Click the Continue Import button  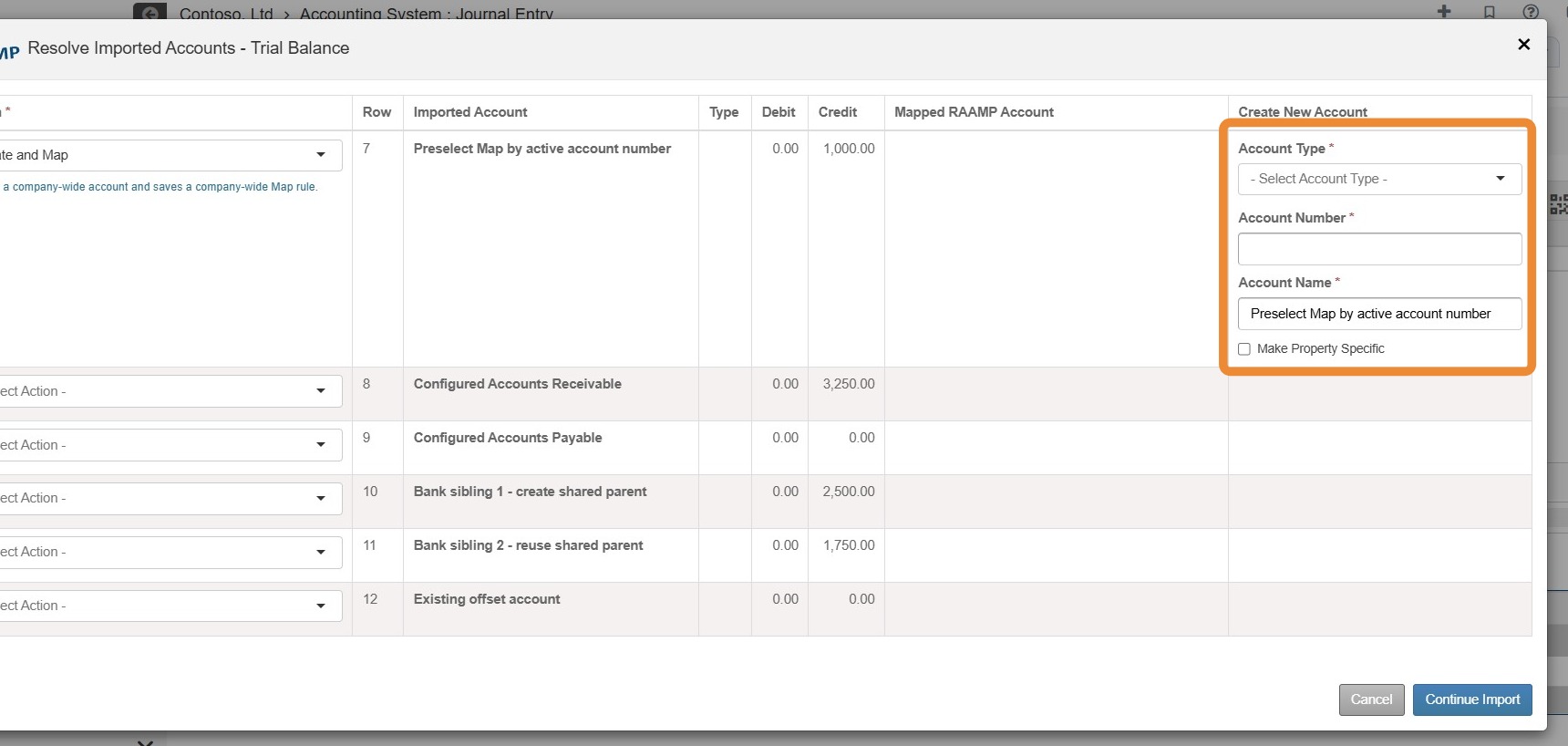pyautogui.click(x=1472, y=699)
